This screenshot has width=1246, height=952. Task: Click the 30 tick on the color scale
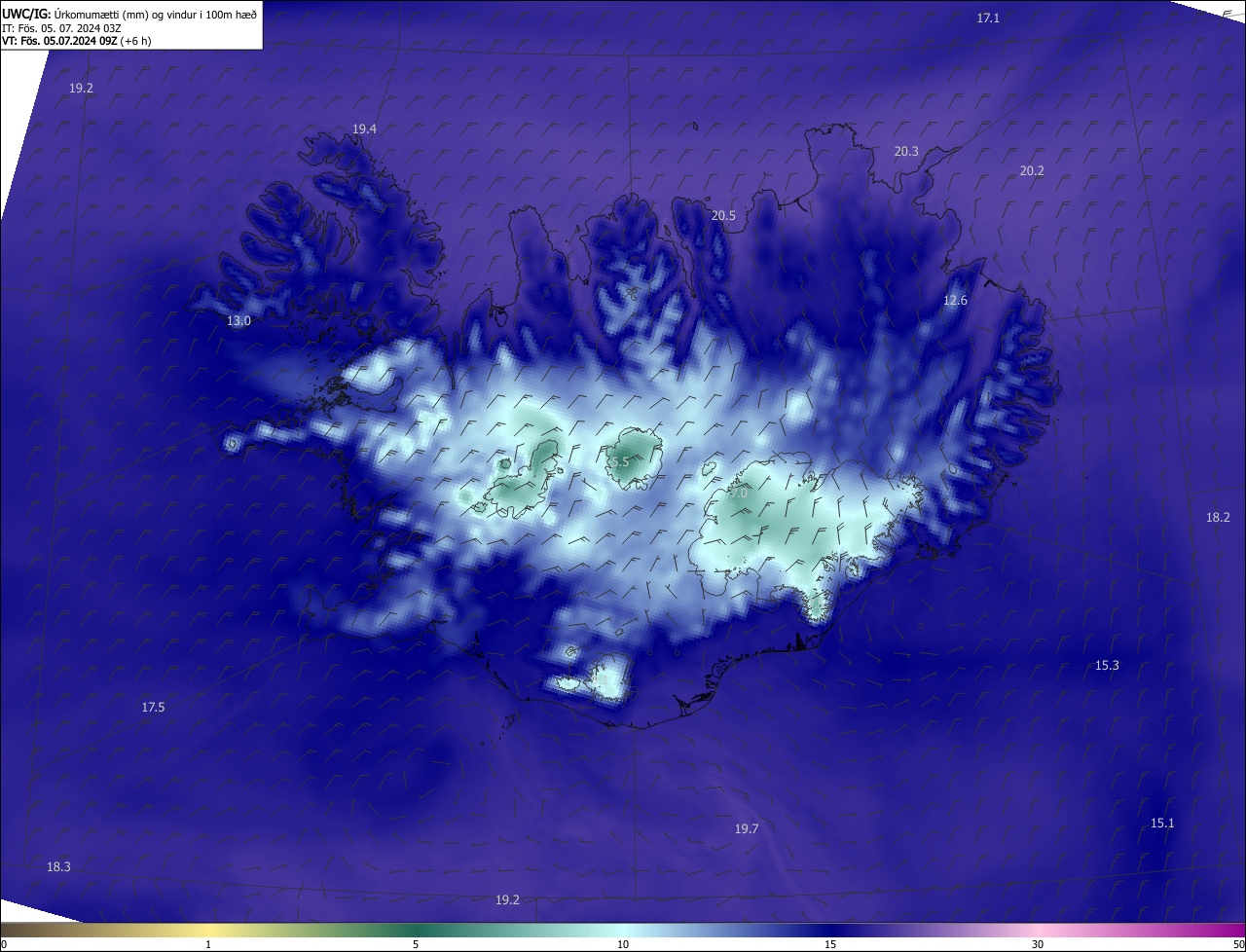1038,944
